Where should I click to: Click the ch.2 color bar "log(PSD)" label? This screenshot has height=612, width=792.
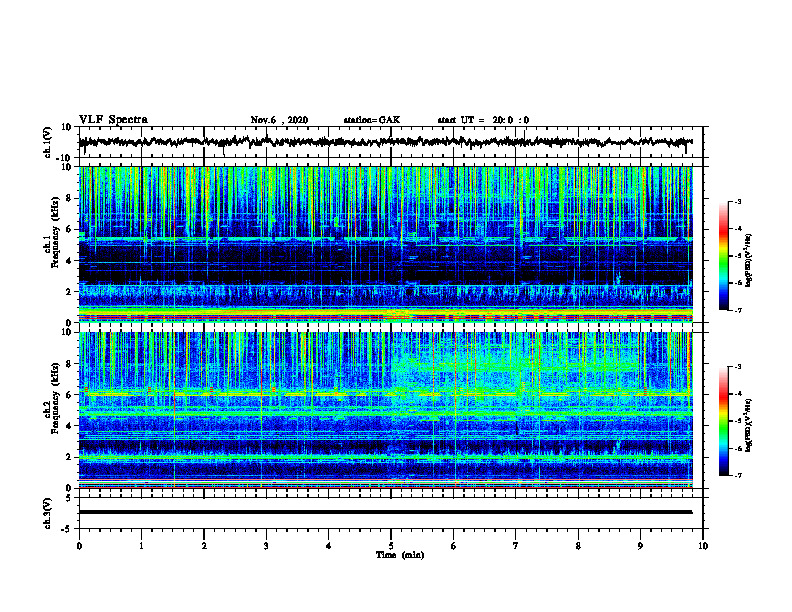coord(749,426)
